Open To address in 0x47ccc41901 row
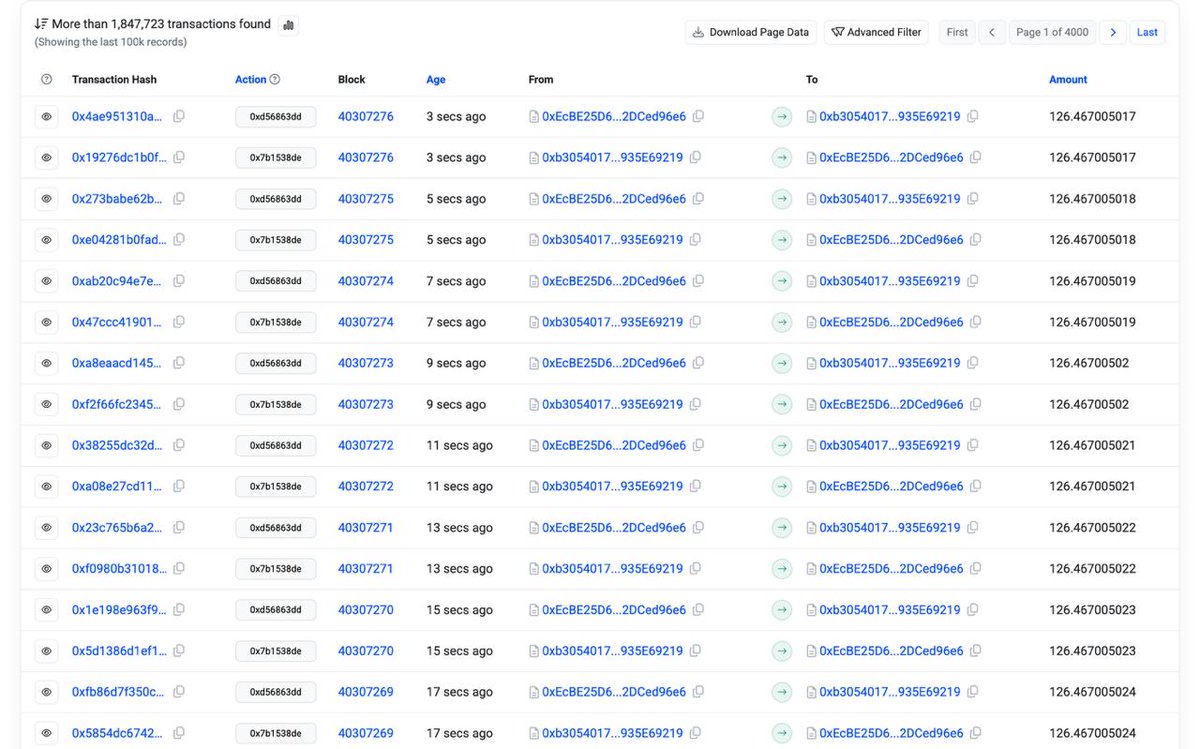 pyautogui.click(x=891, y=322)
